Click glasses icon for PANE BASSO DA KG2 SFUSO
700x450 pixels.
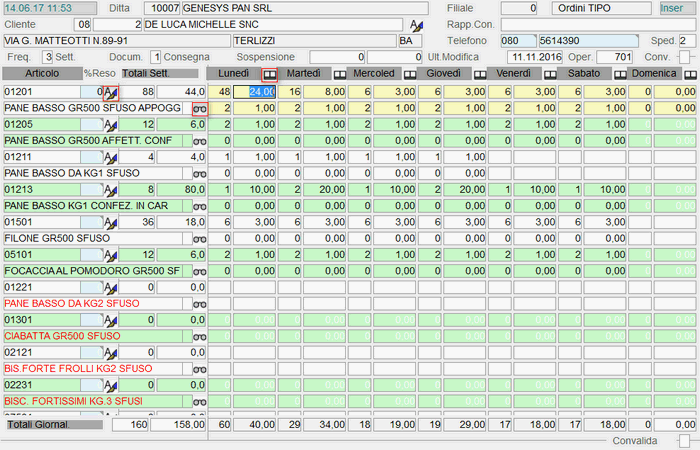[x=200, y=304]
